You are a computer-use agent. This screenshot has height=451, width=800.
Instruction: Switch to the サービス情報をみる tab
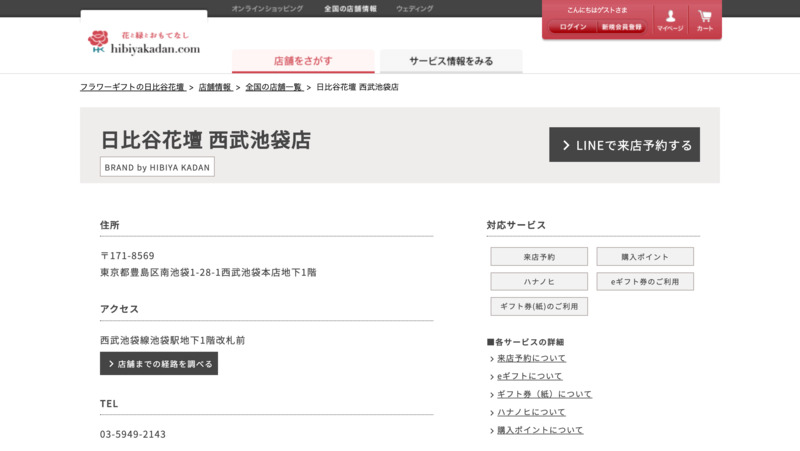pyautogui.click(x=451, y=61)
